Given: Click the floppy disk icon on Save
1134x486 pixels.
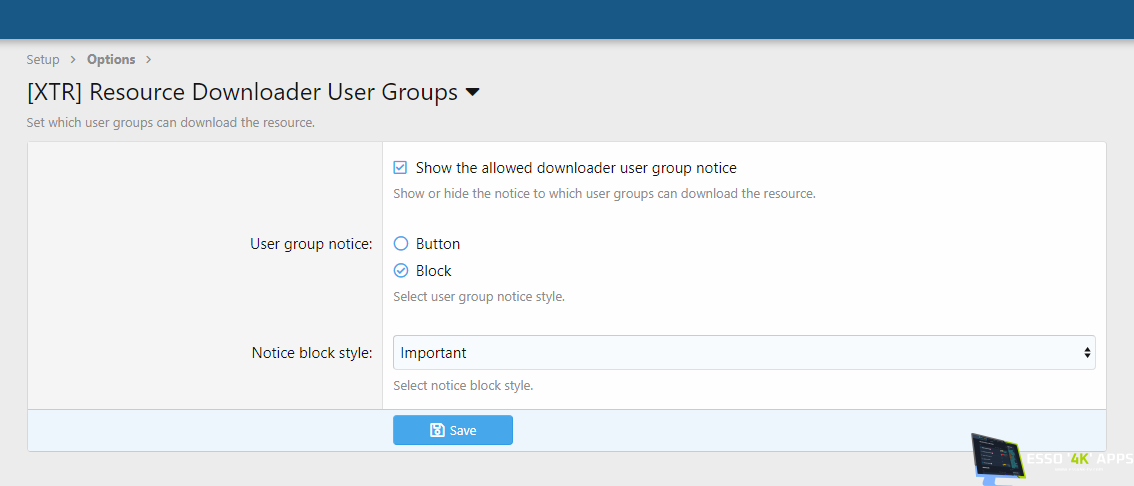Looking at the screenshot, I should [437, 430].
